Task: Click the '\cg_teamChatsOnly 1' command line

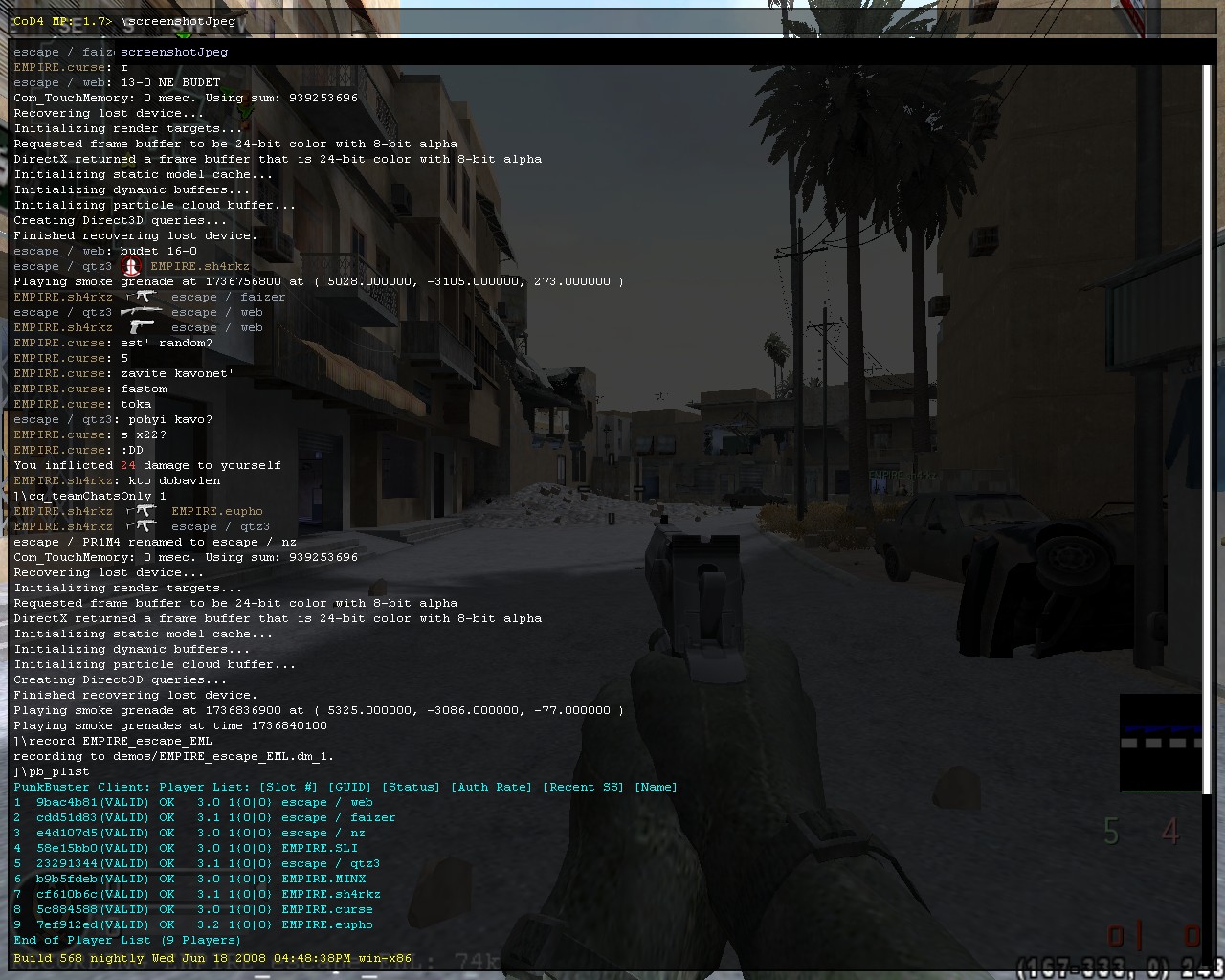Action: (x=90, y=496)
